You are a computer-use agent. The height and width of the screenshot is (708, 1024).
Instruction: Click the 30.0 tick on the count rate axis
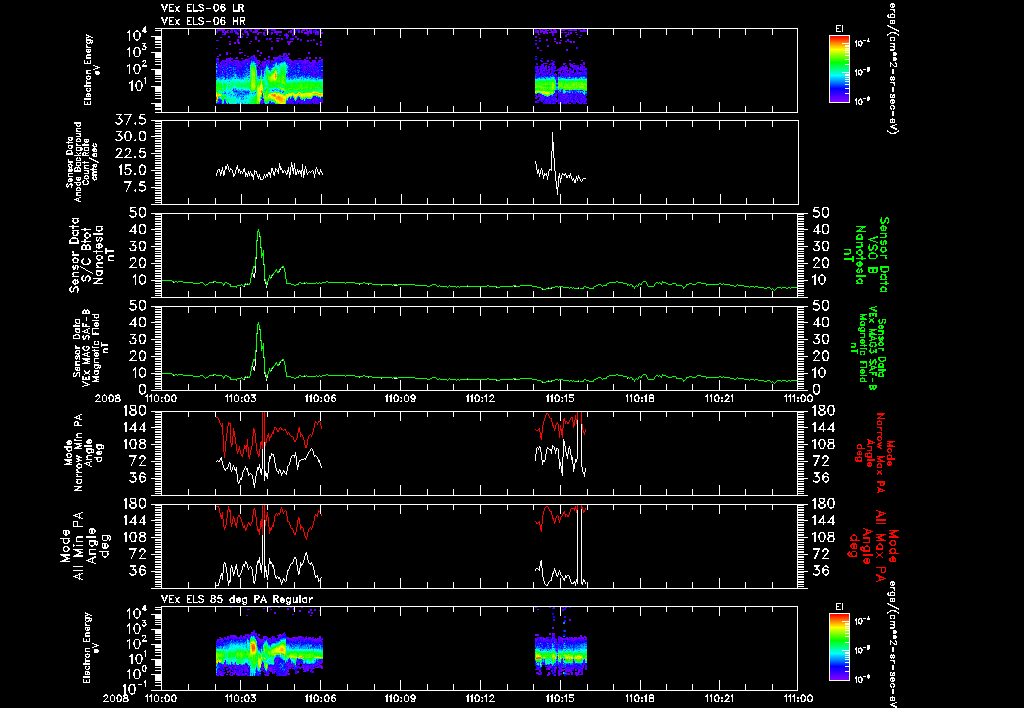point(131,137)
